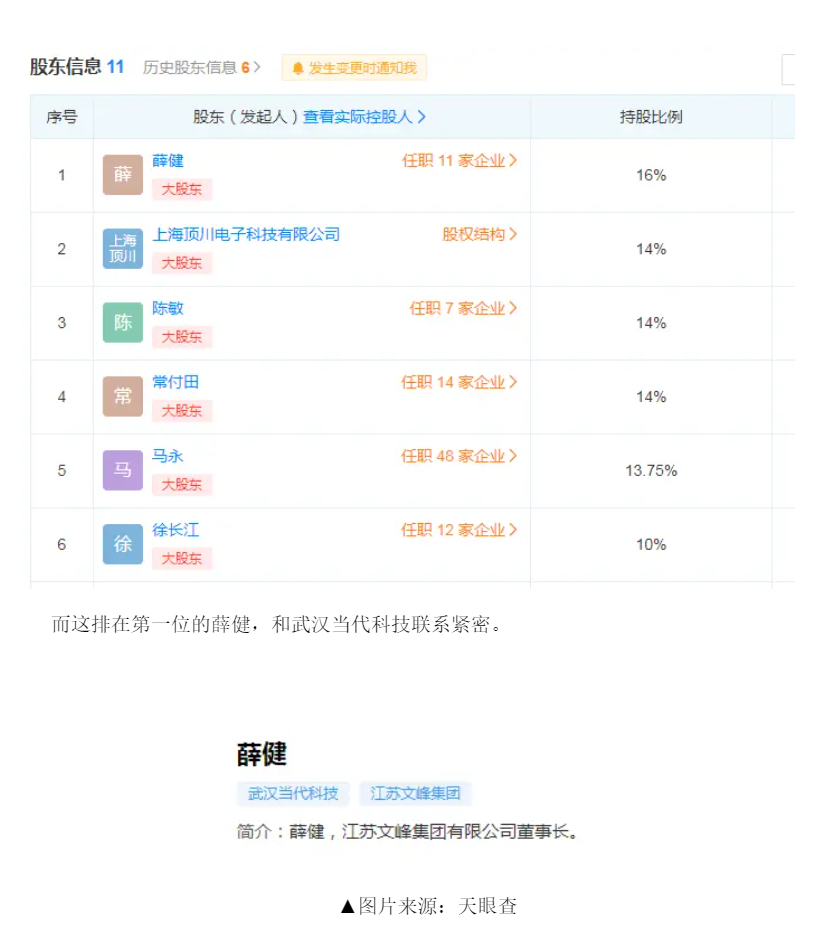Click the 马 avatar icon for 马永
This screenshot has height=938, width=815.
123,470
